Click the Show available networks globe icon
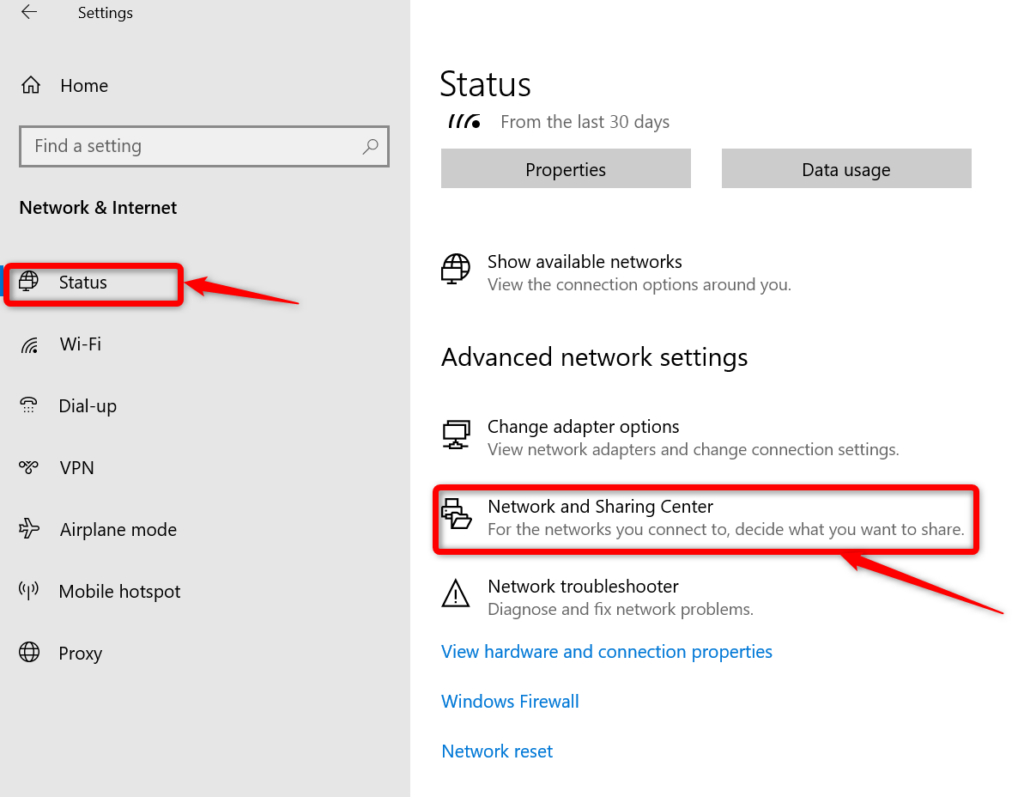The height and width of the screenshot is (797, 1024). pyautogui.click(x=456, y=270)
